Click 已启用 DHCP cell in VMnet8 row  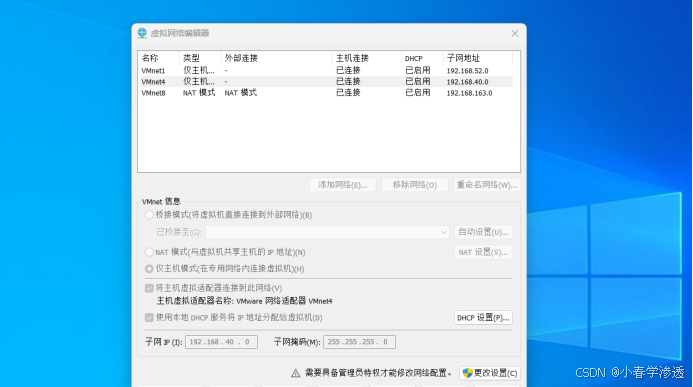(x=418, y=93)
